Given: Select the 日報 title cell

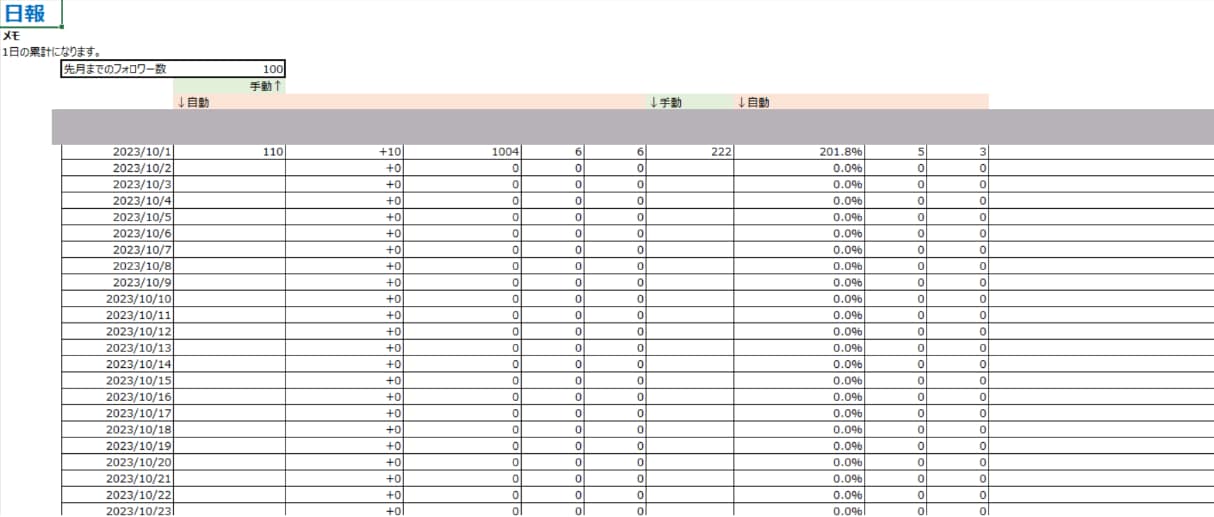Looking at the screenshot, I should [31, 14].
